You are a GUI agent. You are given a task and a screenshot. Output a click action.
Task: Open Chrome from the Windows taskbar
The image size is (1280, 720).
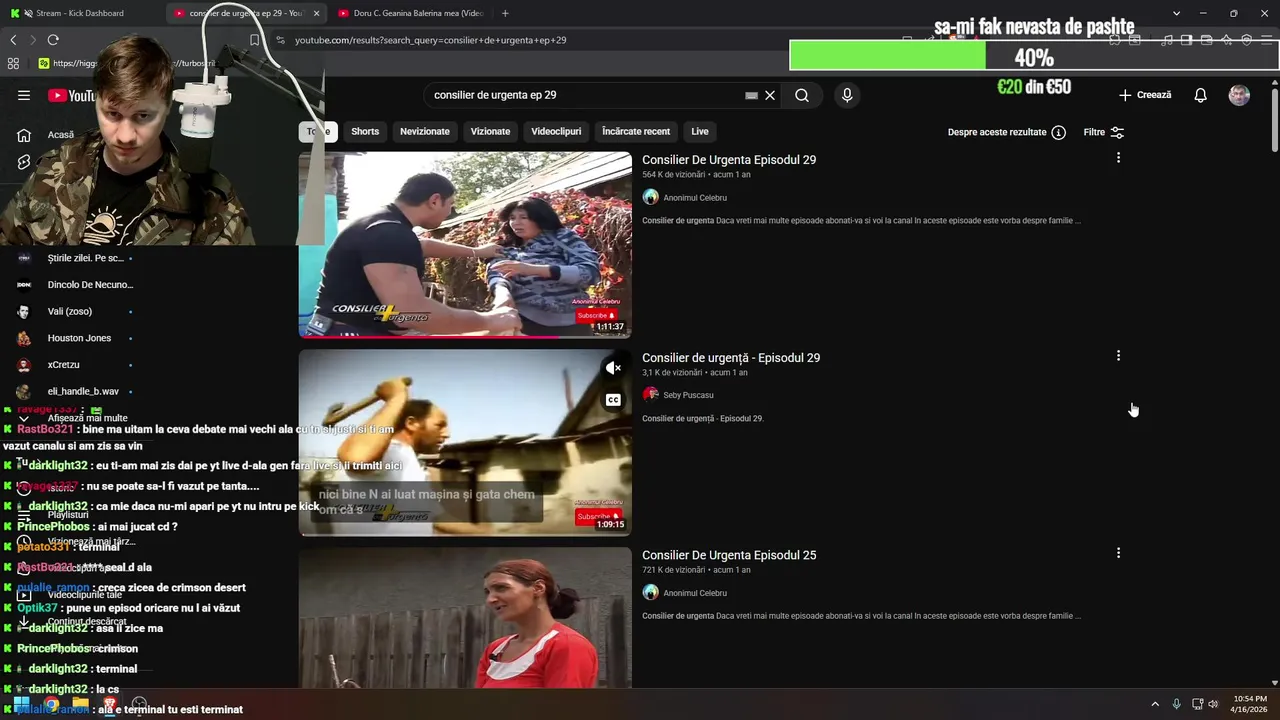click(51, 704)
